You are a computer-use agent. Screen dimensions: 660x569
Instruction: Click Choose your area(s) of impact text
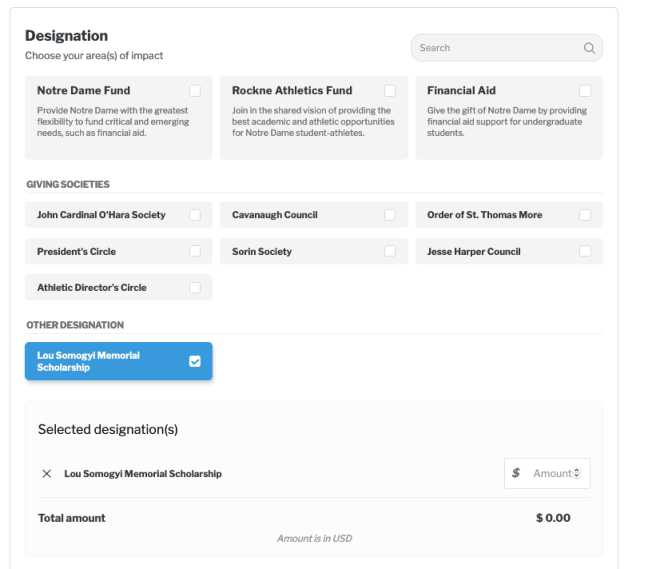pos(94,56)
